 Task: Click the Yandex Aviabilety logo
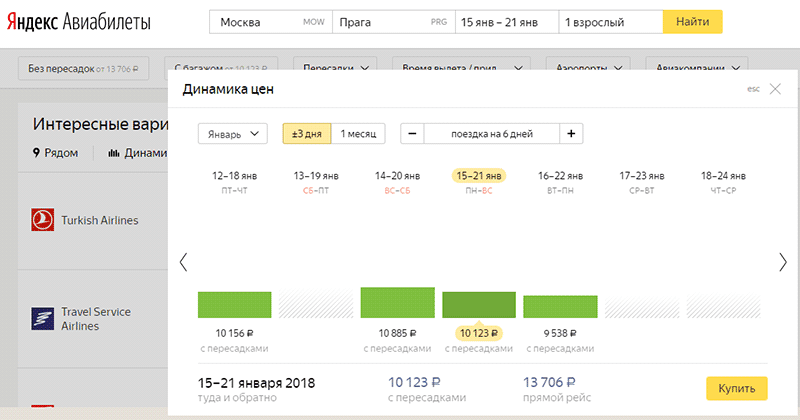(x=79, y=22)
